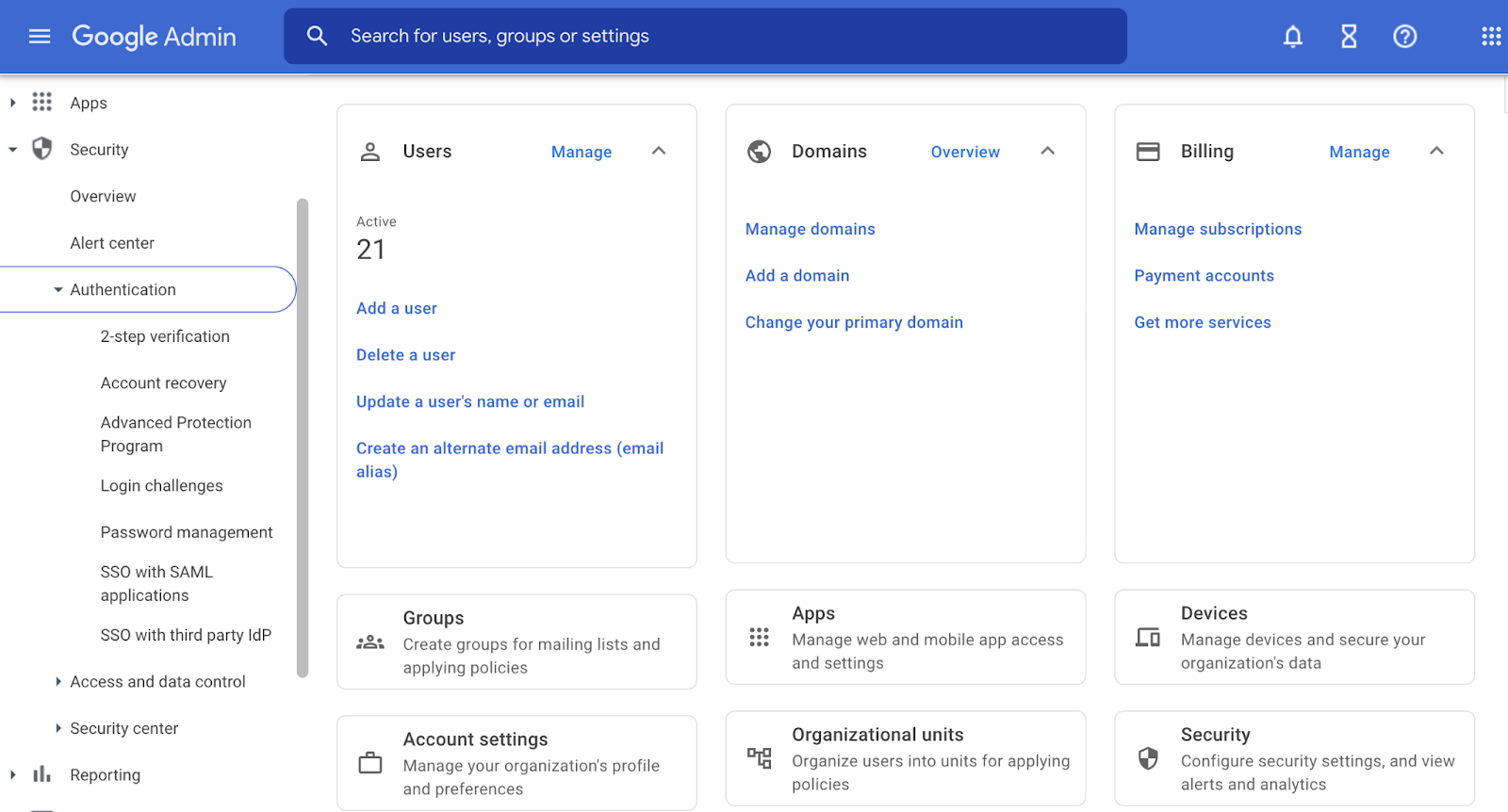Click the Users person icon
Screen dimensions: 1508x812
pos(370,152)
